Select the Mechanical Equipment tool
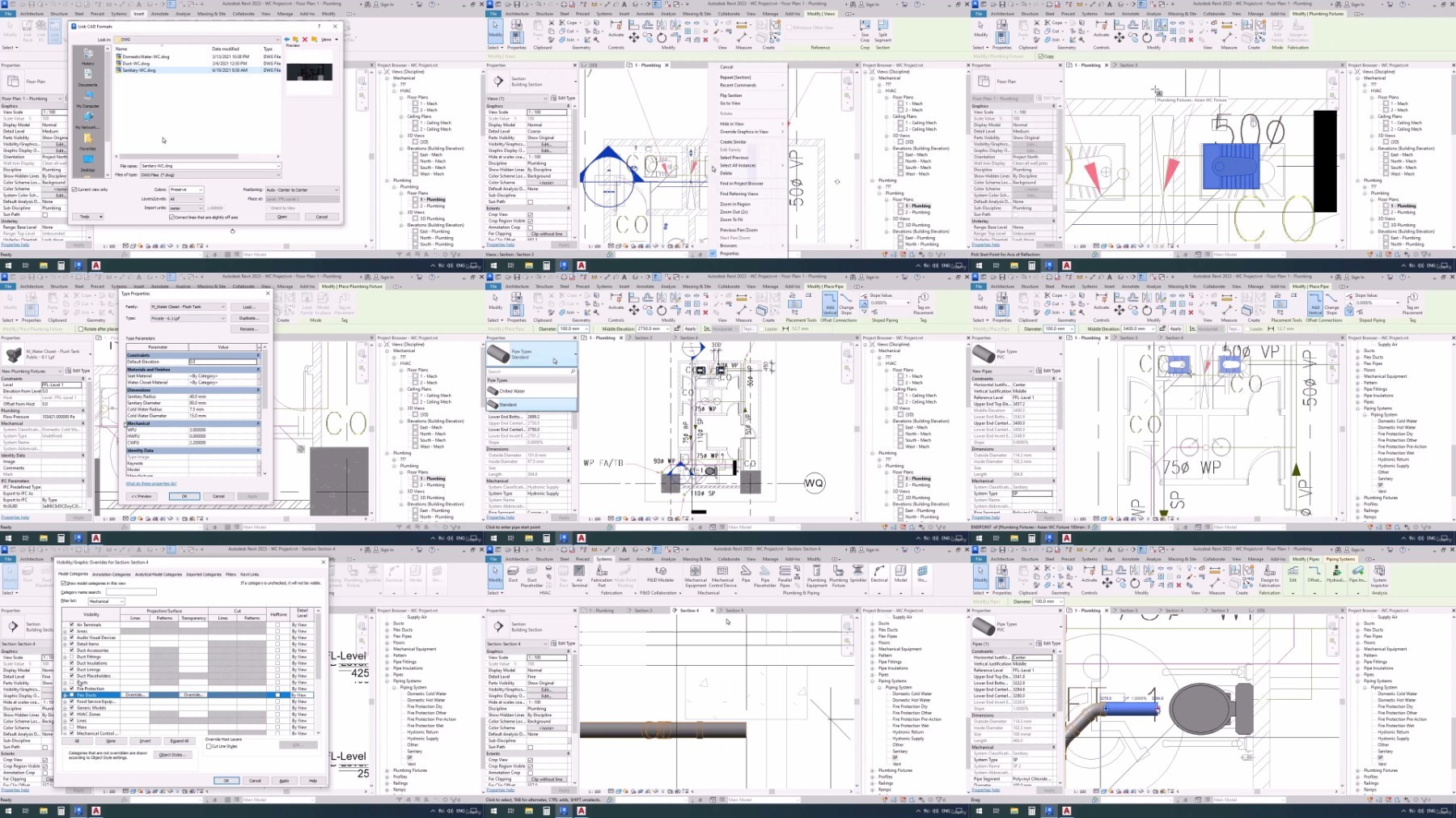Screen dimensions: 1456x818 click(696, 576)
